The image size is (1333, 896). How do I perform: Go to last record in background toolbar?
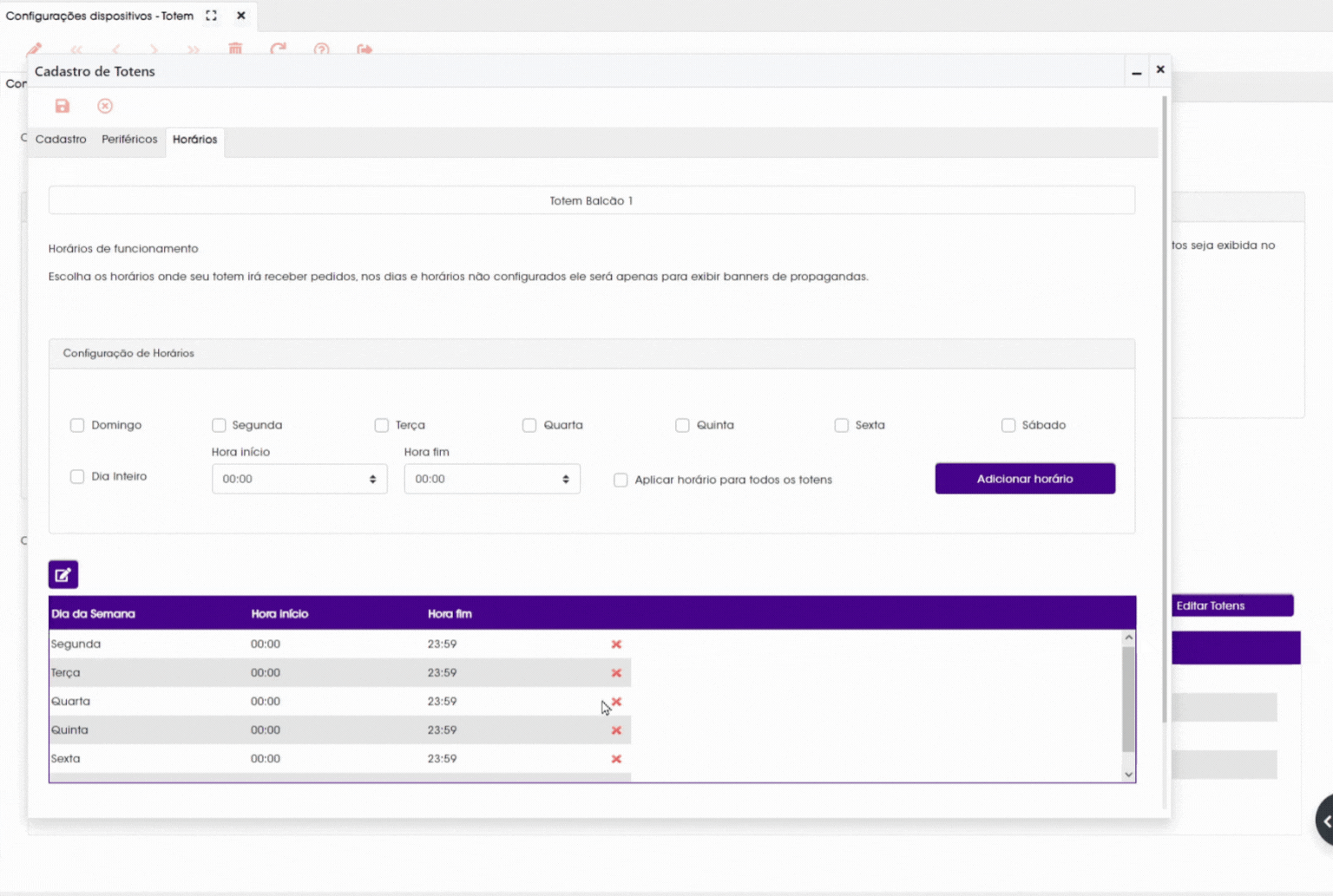tap(193, 49)
